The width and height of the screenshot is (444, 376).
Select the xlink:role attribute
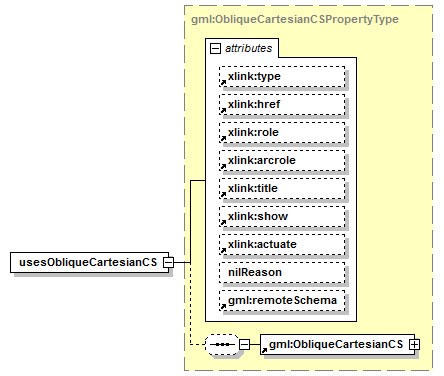[x=282, y=133]
